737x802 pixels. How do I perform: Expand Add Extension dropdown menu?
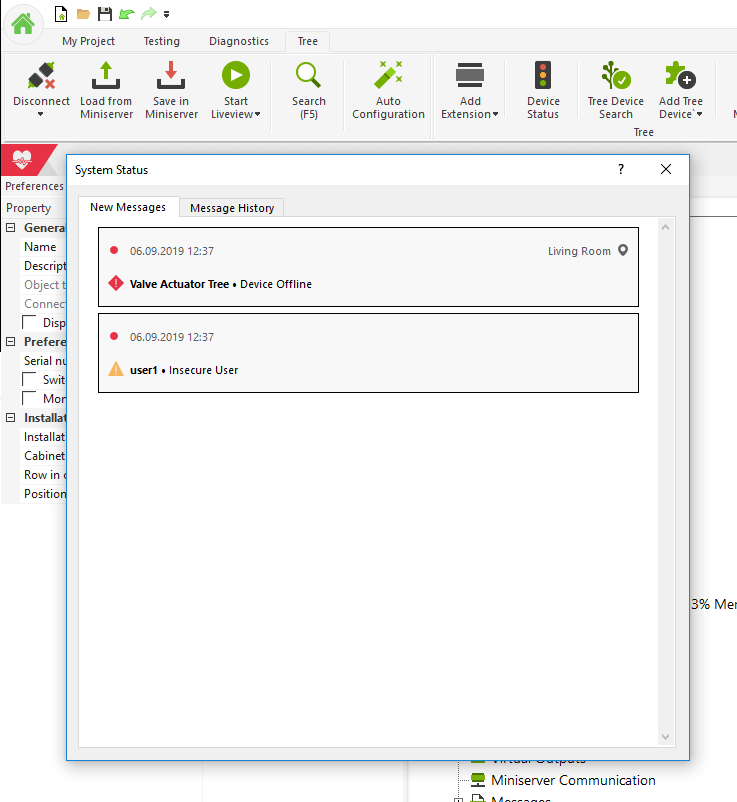[x=495, y=114]
